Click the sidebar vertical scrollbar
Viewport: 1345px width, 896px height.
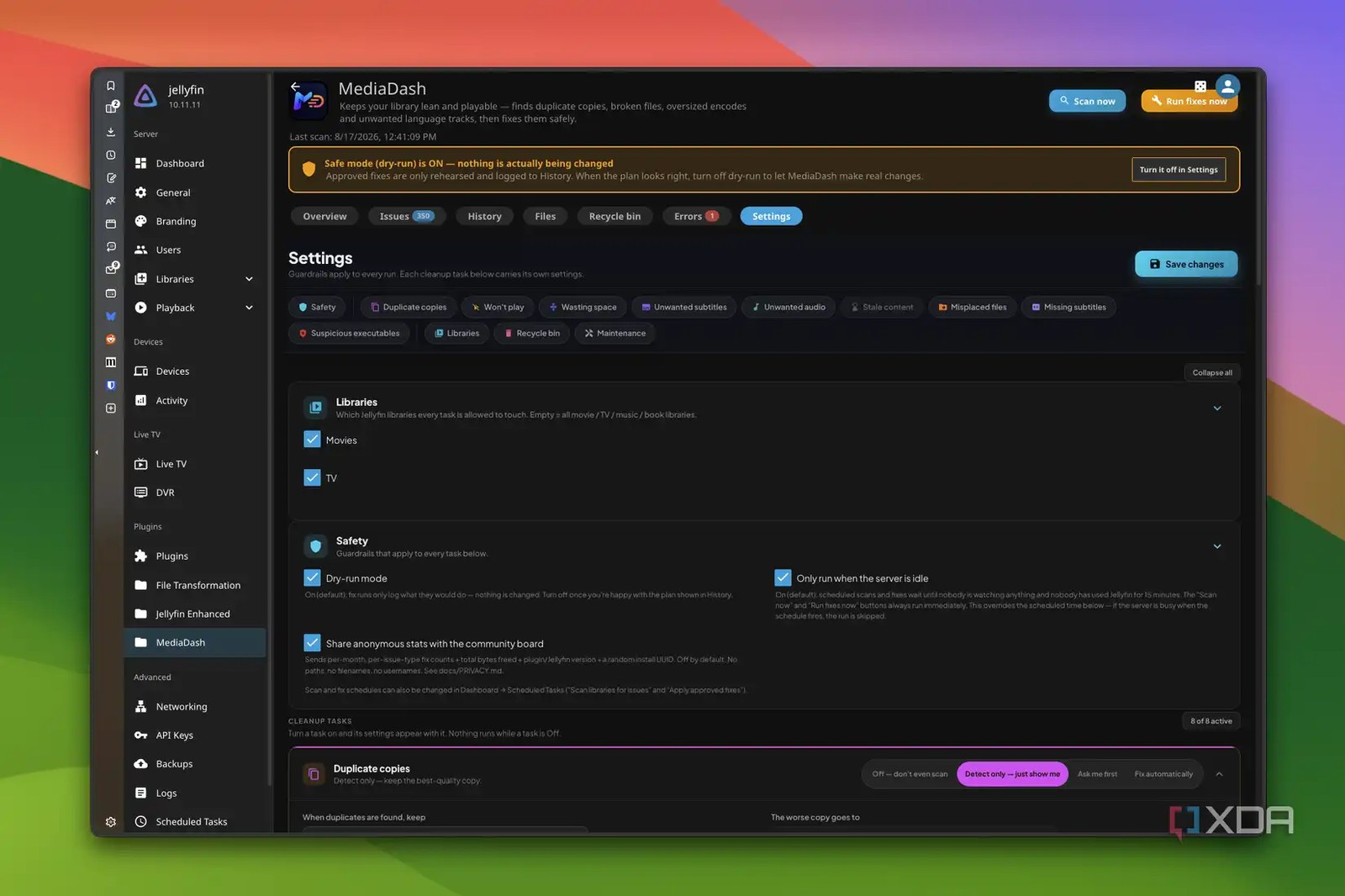pyautogui.click(x=270, y=429)
